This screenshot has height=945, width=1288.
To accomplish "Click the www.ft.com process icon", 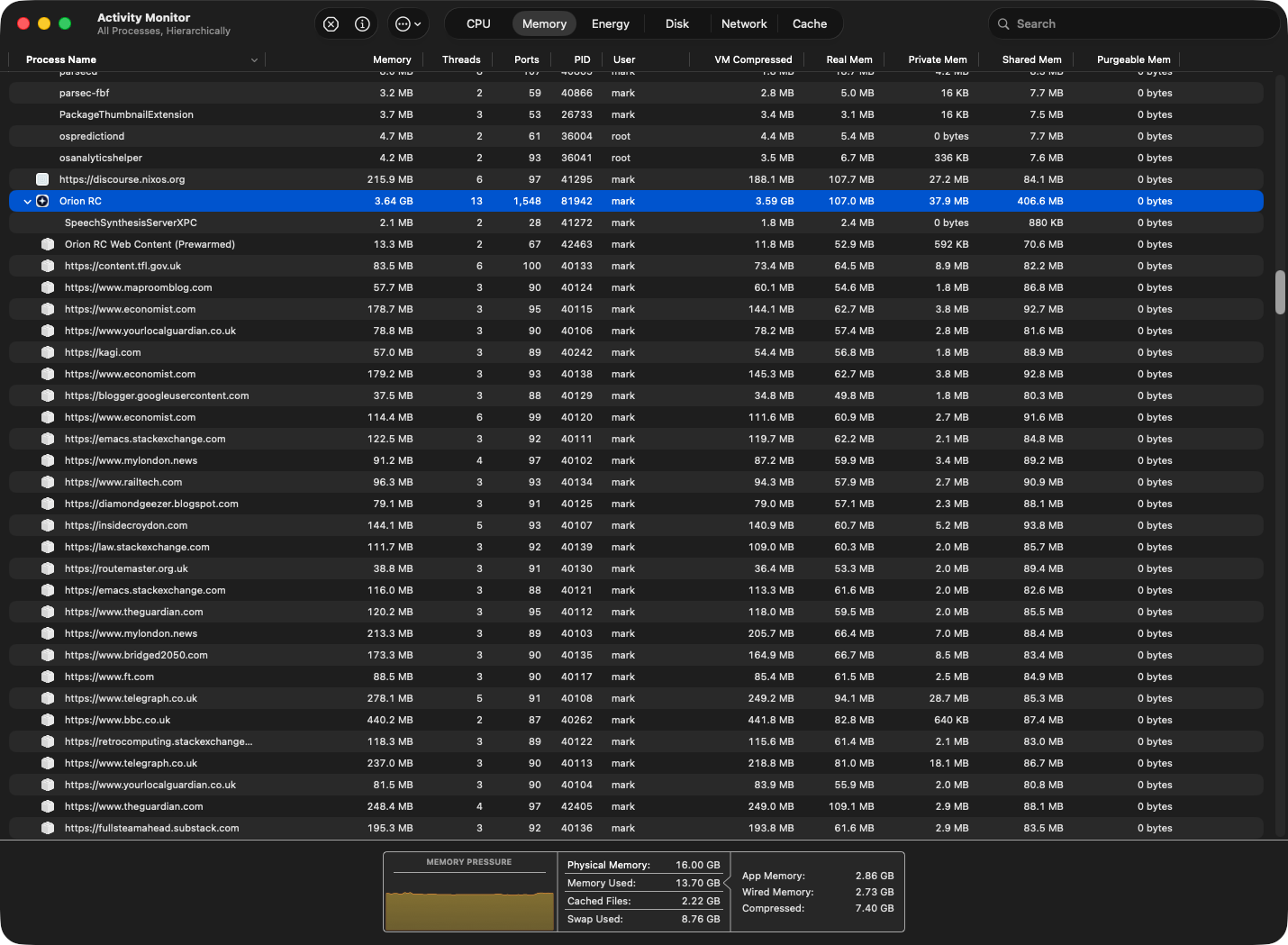I will (48, 677).
